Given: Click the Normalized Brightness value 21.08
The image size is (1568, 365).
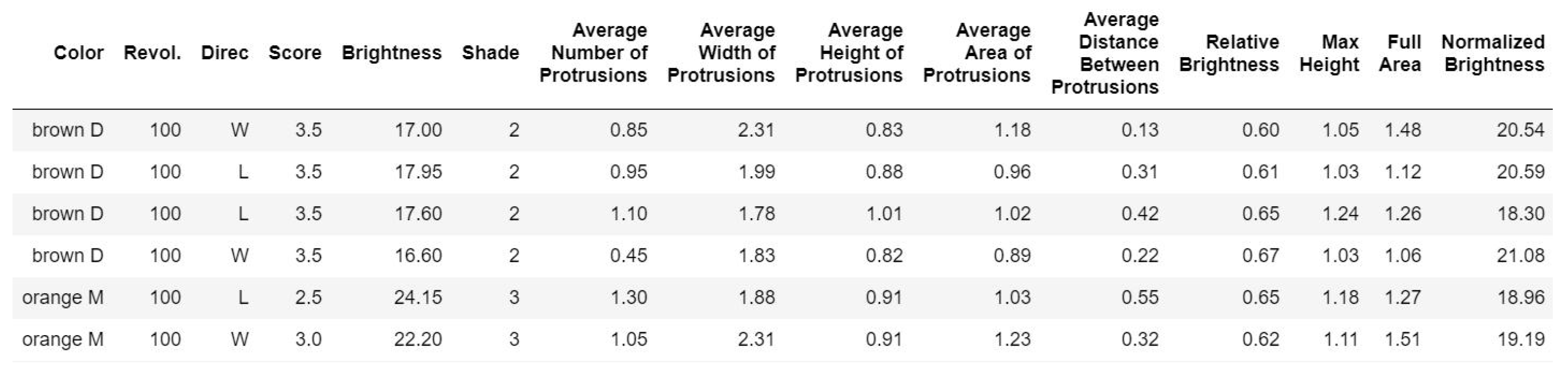Looking at the screenshot, I should tap(1521, 256).
